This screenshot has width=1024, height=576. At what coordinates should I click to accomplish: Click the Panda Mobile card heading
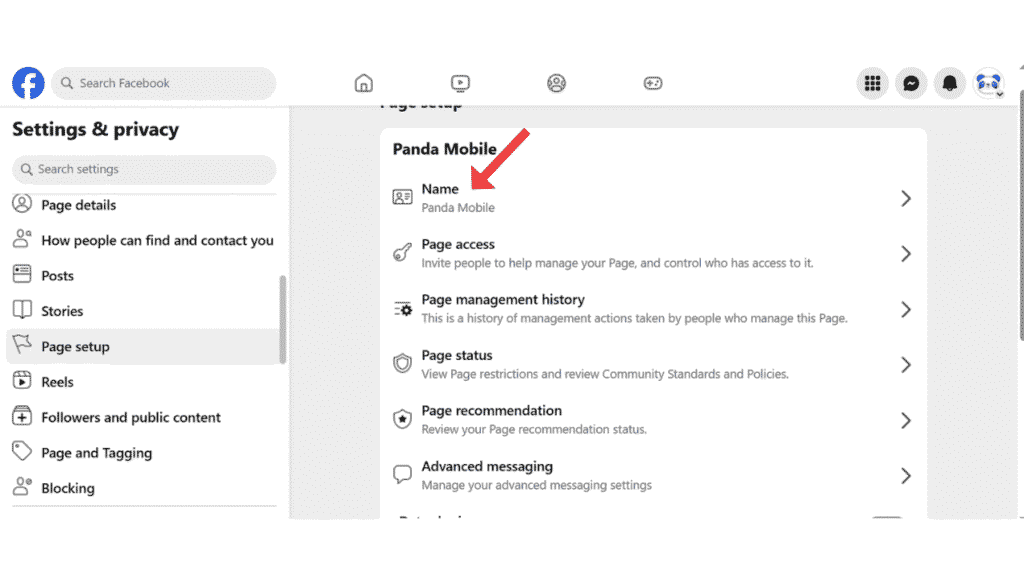tap(445, 149)
